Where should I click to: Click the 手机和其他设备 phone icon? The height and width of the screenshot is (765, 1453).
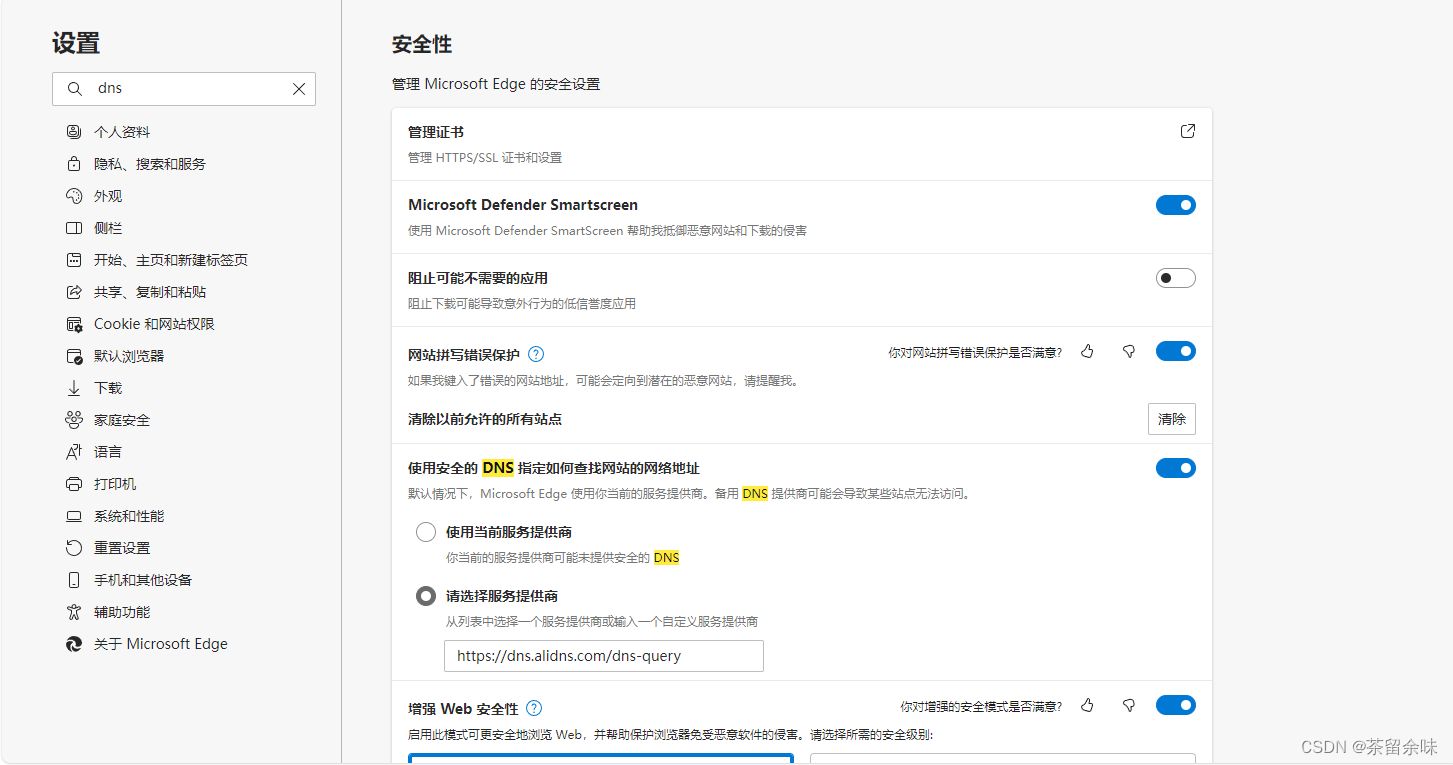74,580
